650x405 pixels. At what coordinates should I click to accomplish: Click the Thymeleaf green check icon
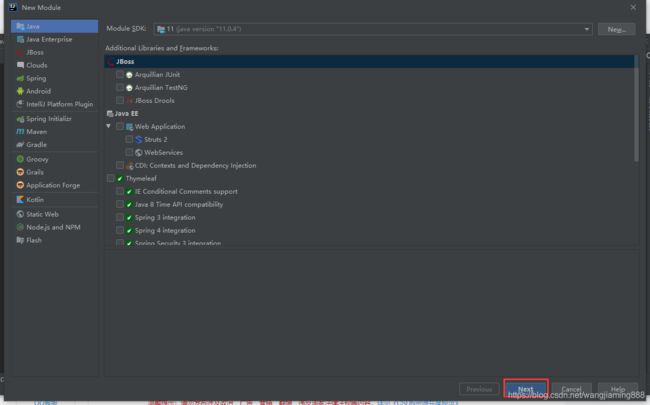pos(120,179)
